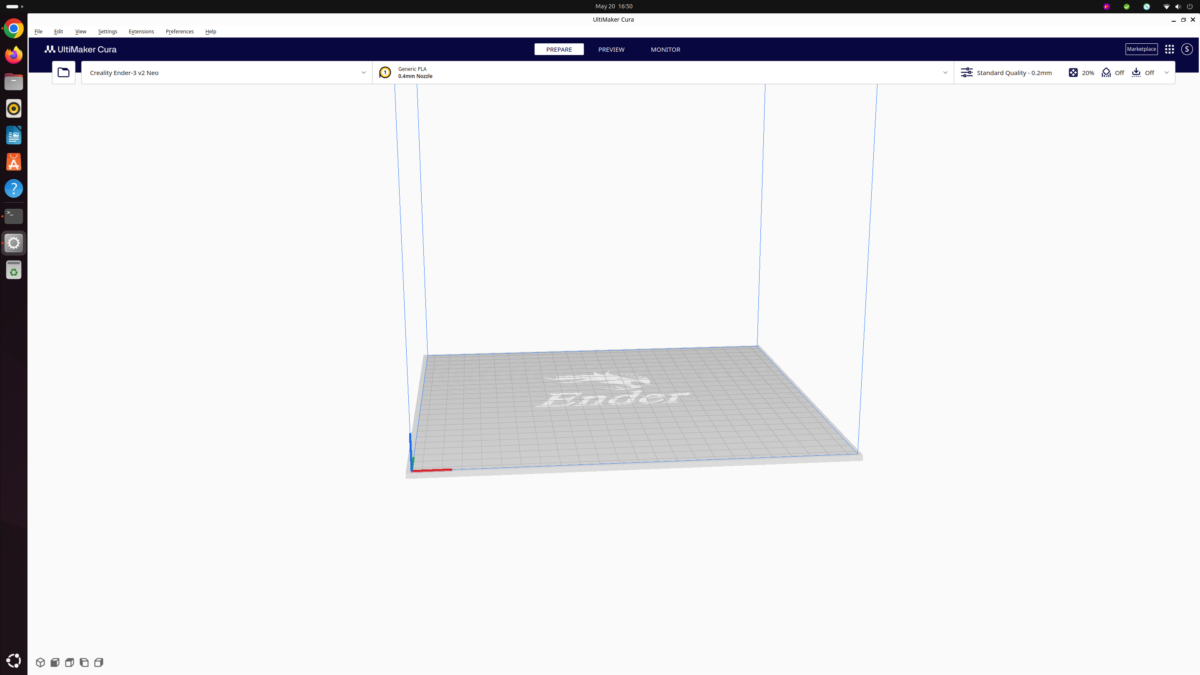Open UltiMaker apps grid icon

click(1169, 49)
